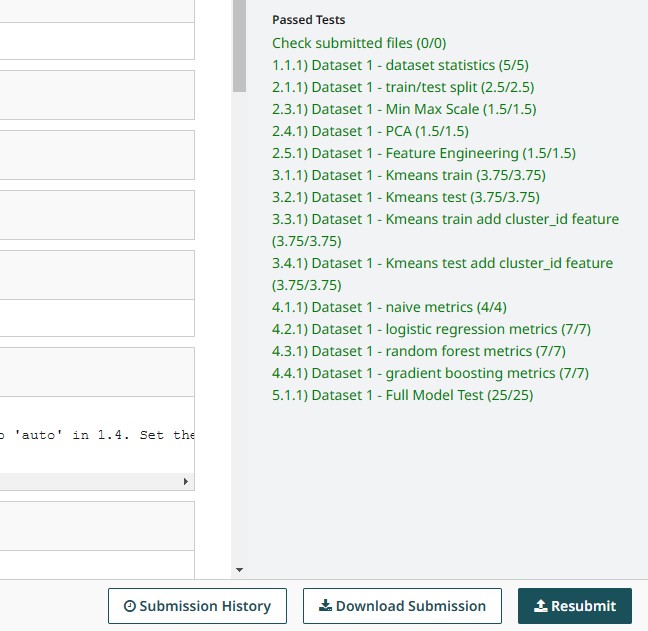Open test 2.5.1 Feature Engineering result
The height and width of the screenshot is (631, 648).
coord(423,153)
